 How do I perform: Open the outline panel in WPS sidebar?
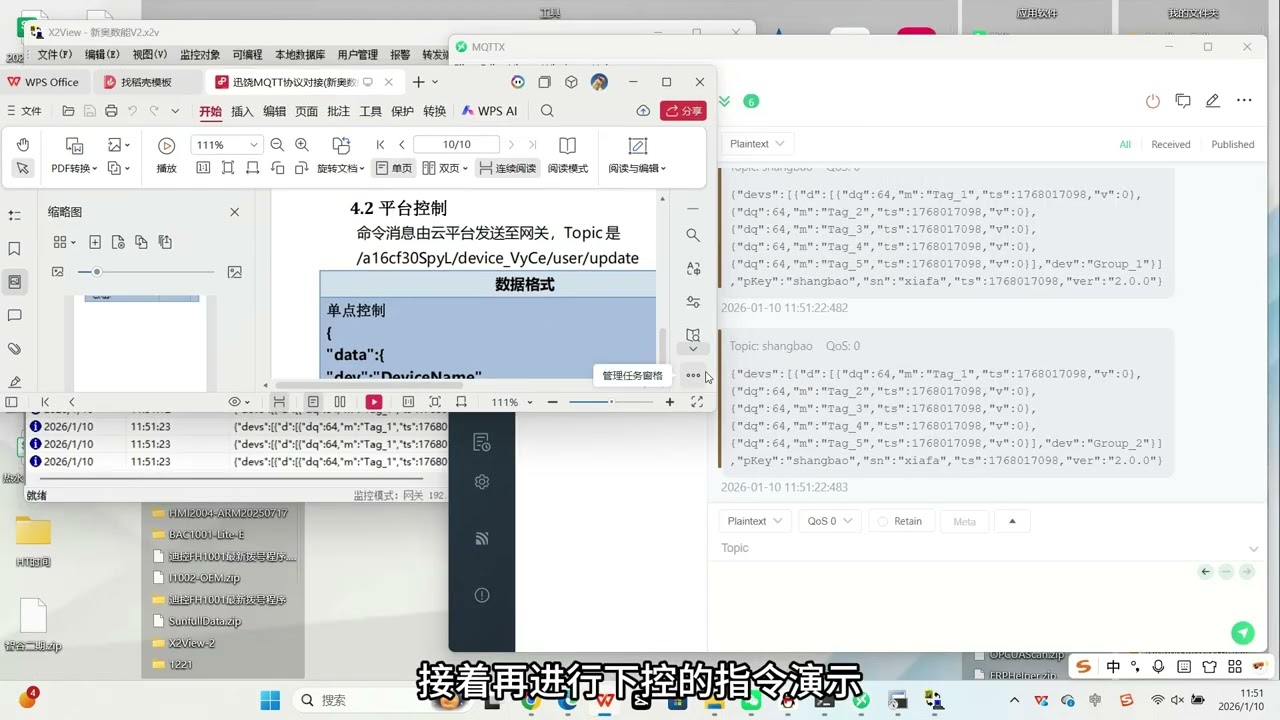(14, 215)
